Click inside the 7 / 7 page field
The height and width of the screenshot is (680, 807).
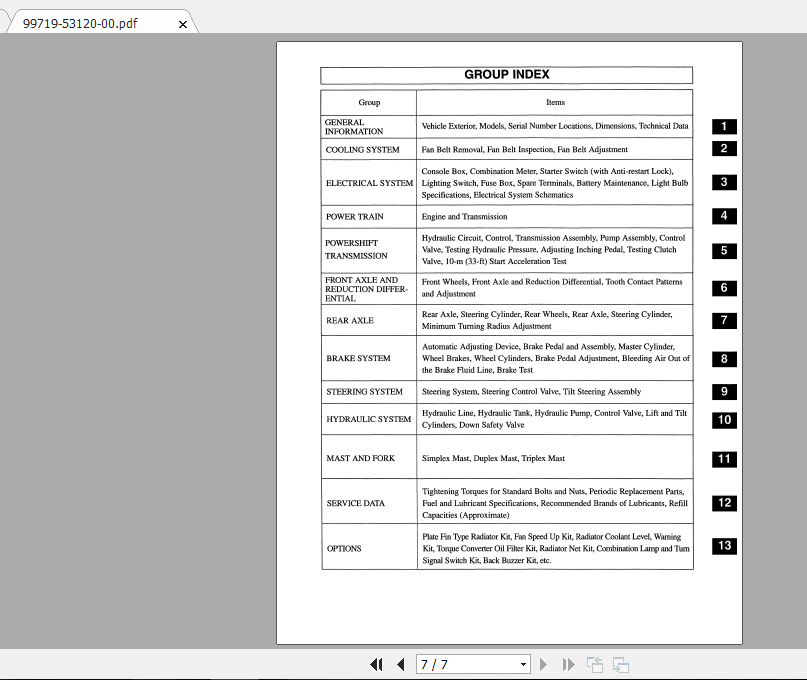[x=460, y=664]
